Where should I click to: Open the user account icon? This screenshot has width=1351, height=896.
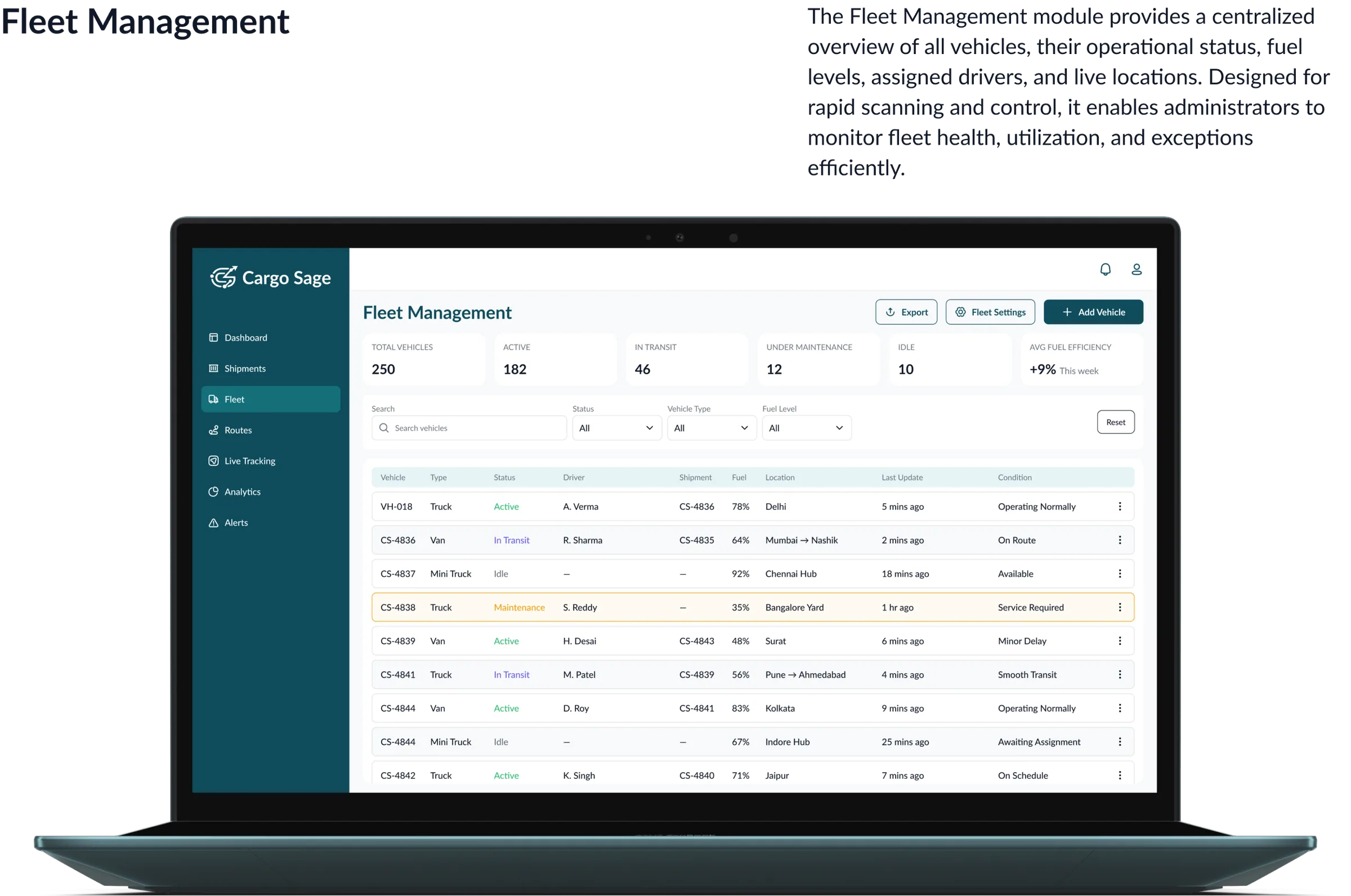(x=1137, y=268)
